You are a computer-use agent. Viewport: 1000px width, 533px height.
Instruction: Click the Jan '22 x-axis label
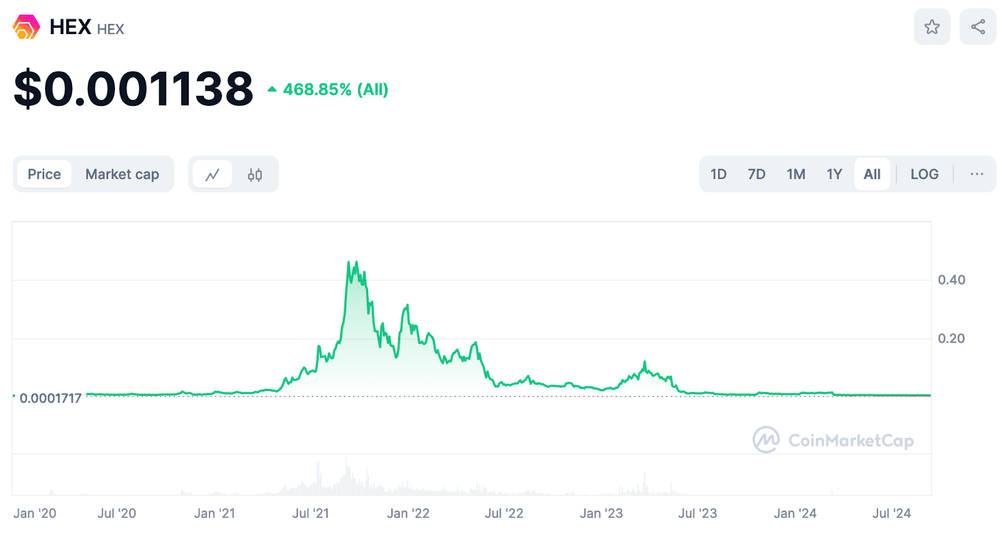[408, 513]
